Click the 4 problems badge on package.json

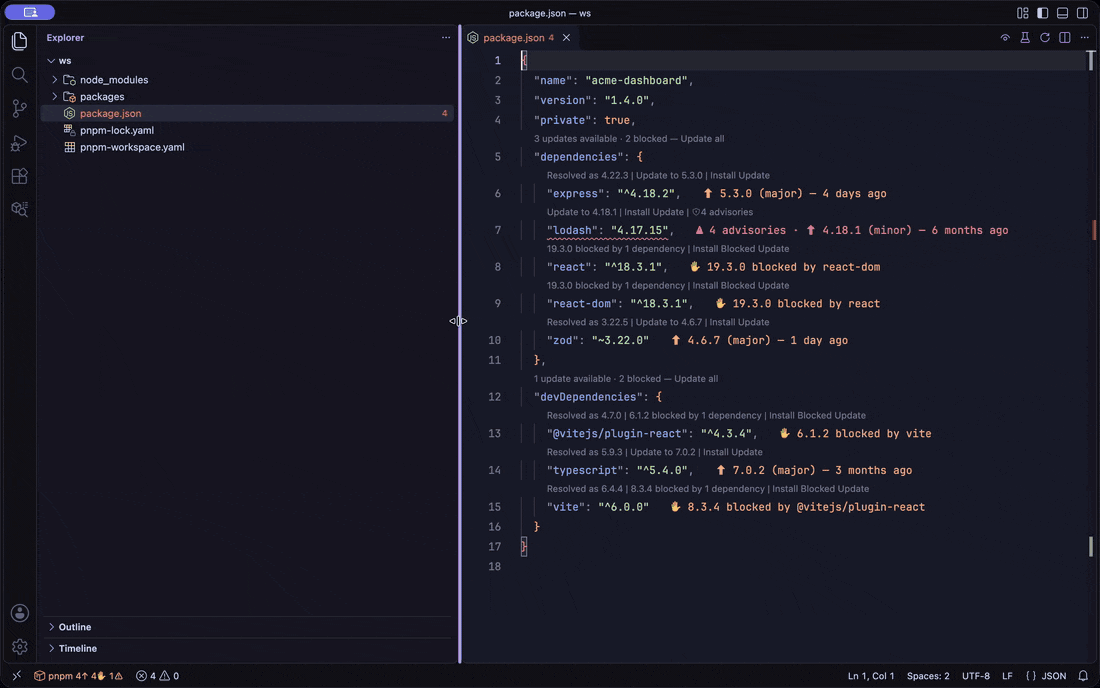click(444, 114)
